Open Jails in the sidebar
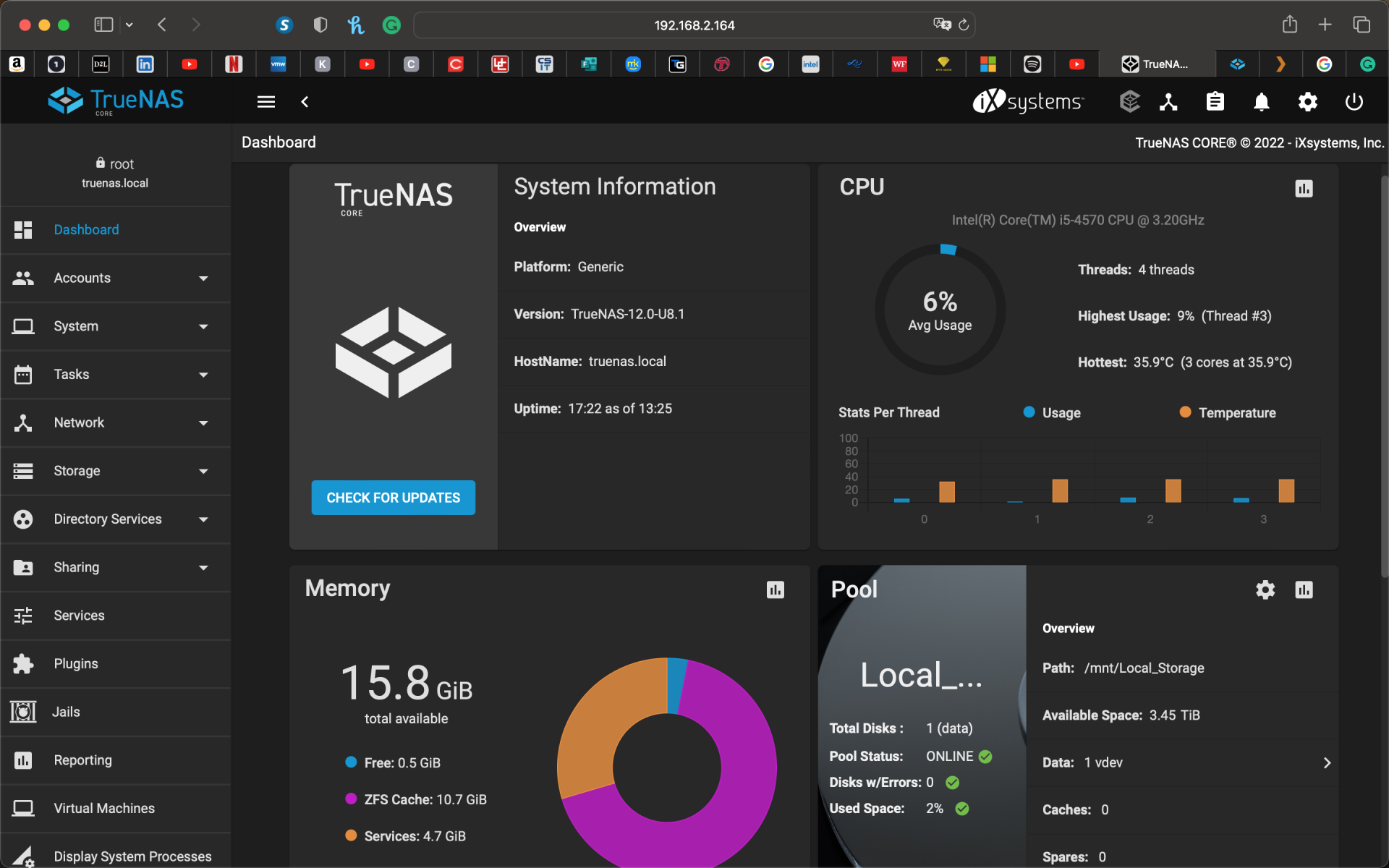 pos(116,712)
